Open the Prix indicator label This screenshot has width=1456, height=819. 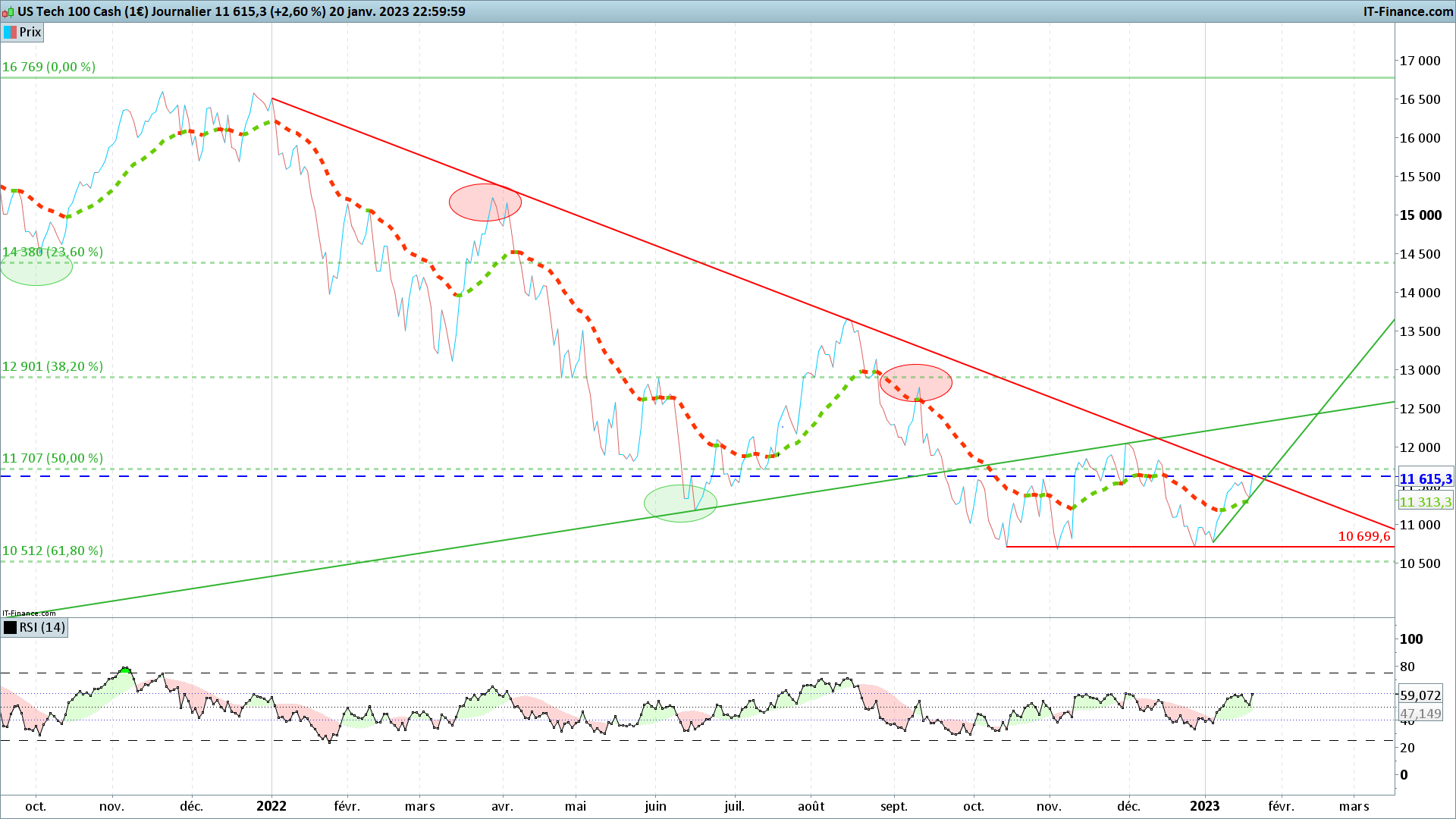pos(30,32)
